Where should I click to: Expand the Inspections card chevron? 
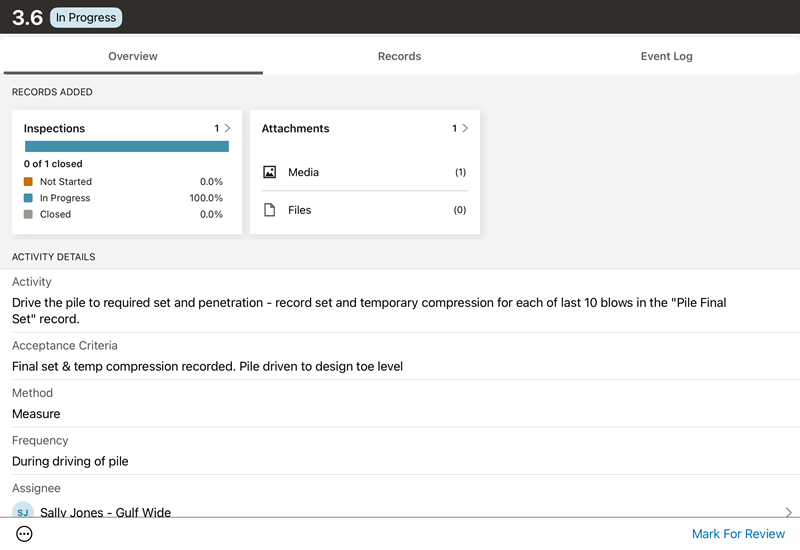[x=227, y=128]
